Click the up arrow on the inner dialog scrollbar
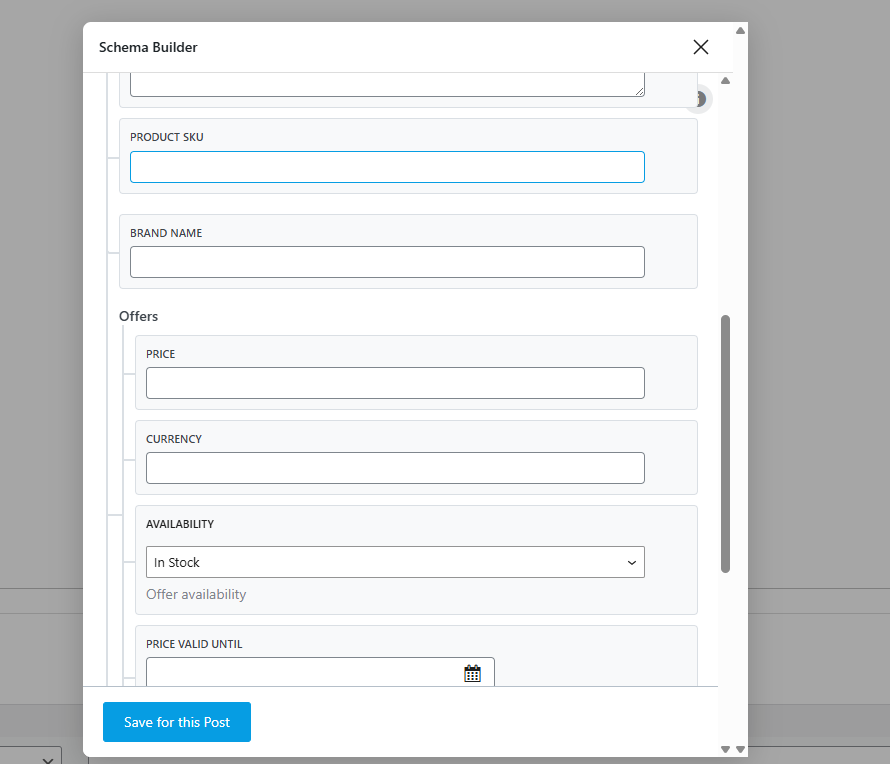The image size is (890, 764). (725, 80)
